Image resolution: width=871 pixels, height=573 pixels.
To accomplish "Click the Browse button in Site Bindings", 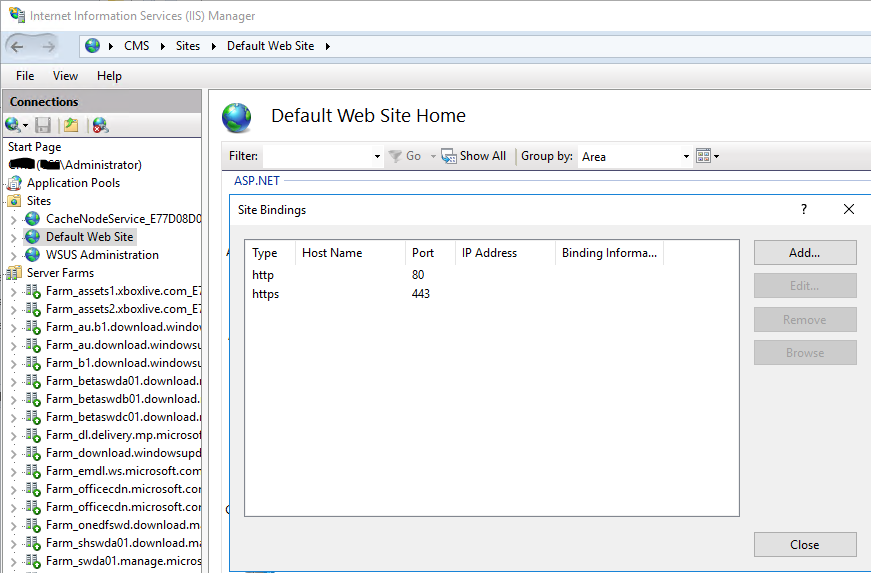I will 805,353.
